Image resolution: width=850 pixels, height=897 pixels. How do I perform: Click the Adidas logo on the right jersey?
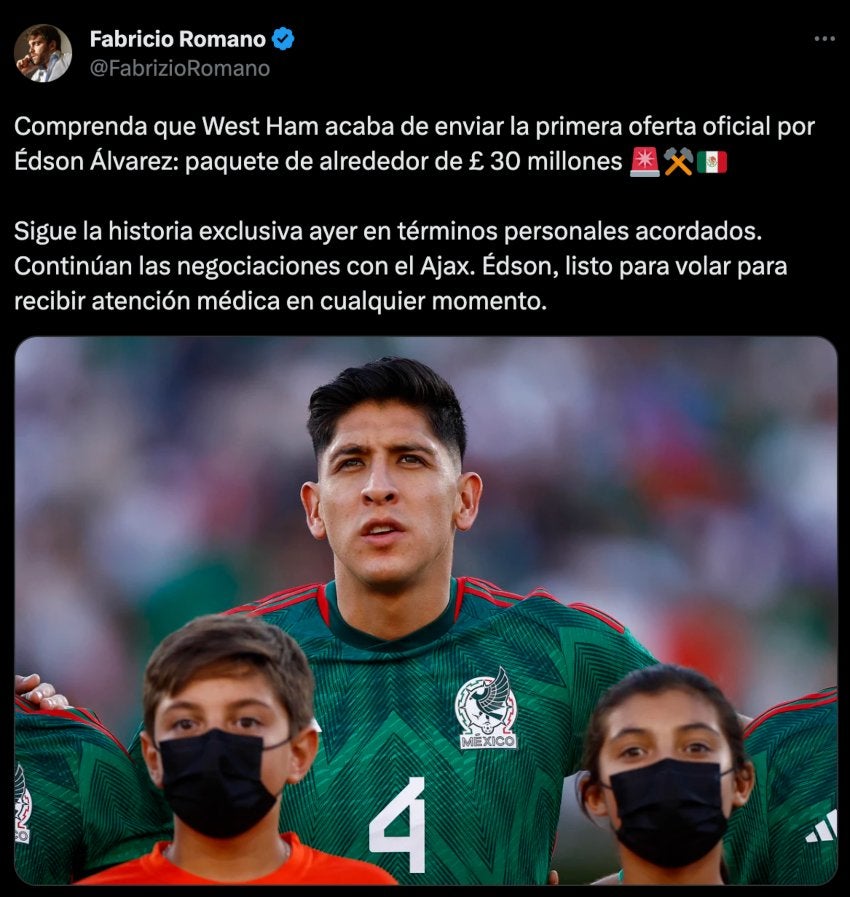(x=822, y=827)
